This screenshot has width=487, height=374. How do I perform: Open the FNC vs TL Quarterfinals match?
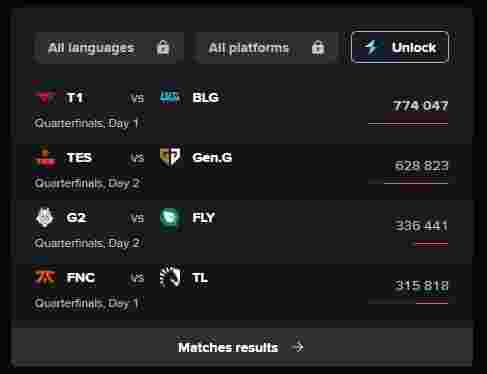pos(242,290)
